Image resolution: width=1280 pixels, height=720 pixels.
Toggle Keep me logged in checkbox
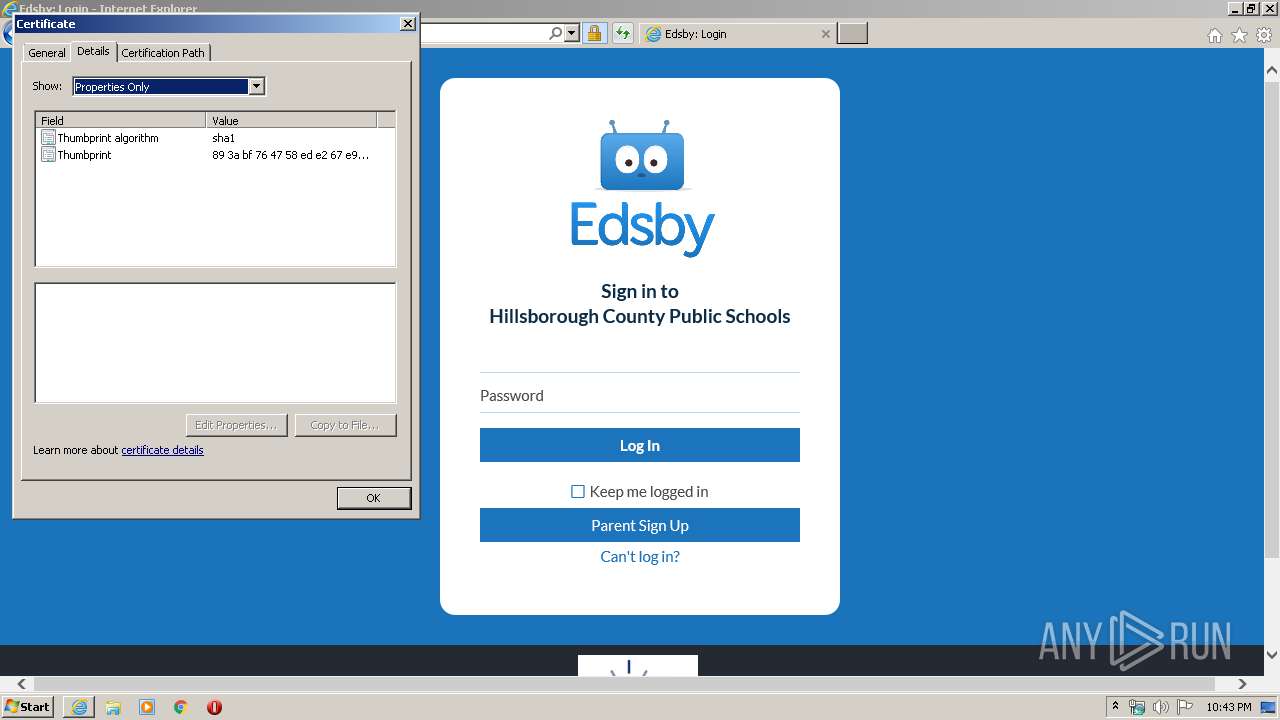pyautogui.click(x=578, y=491)
